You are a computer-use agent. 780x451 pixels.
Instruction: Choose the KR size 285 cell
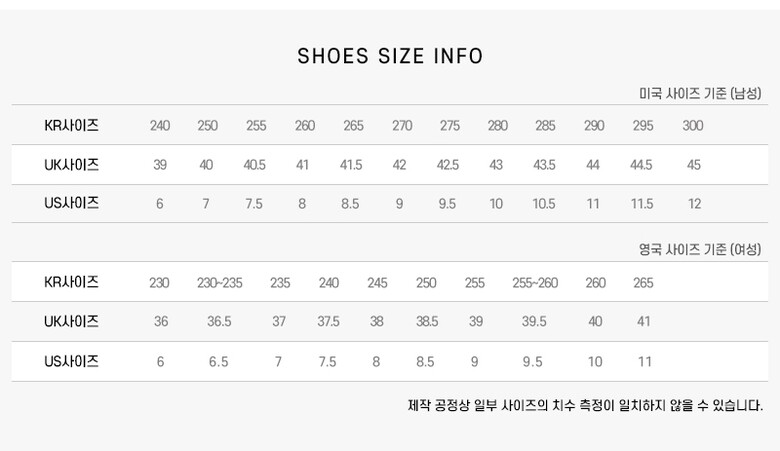point(545,126)
